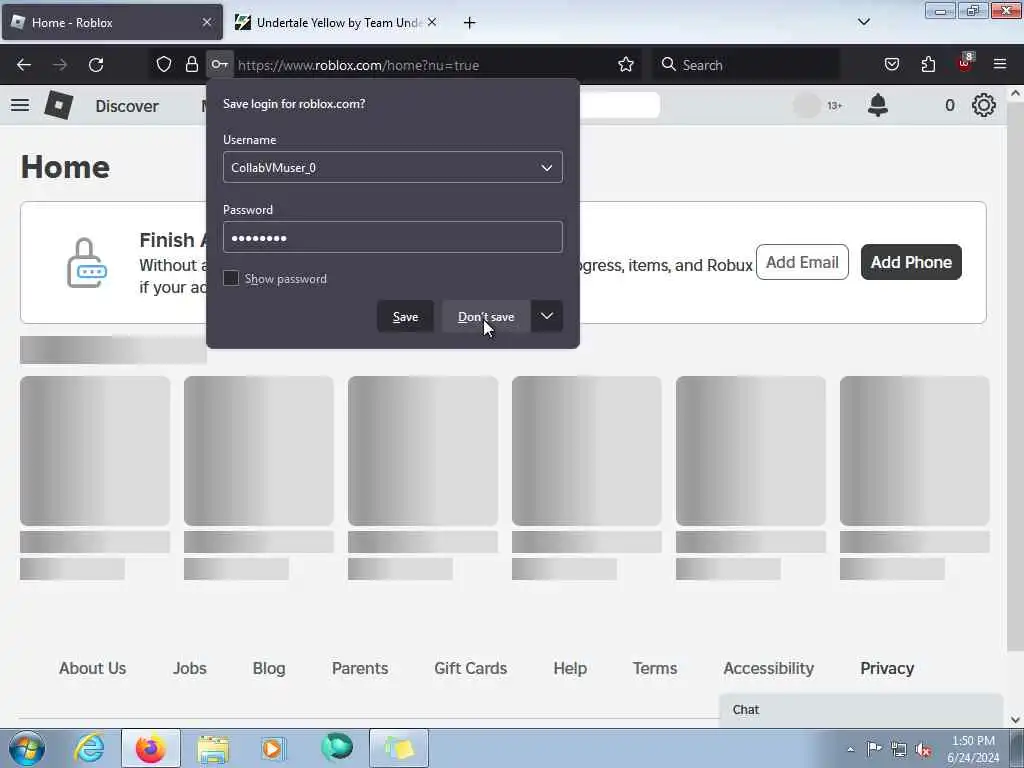Switch to Home - Roblox tab

(112, 23)
